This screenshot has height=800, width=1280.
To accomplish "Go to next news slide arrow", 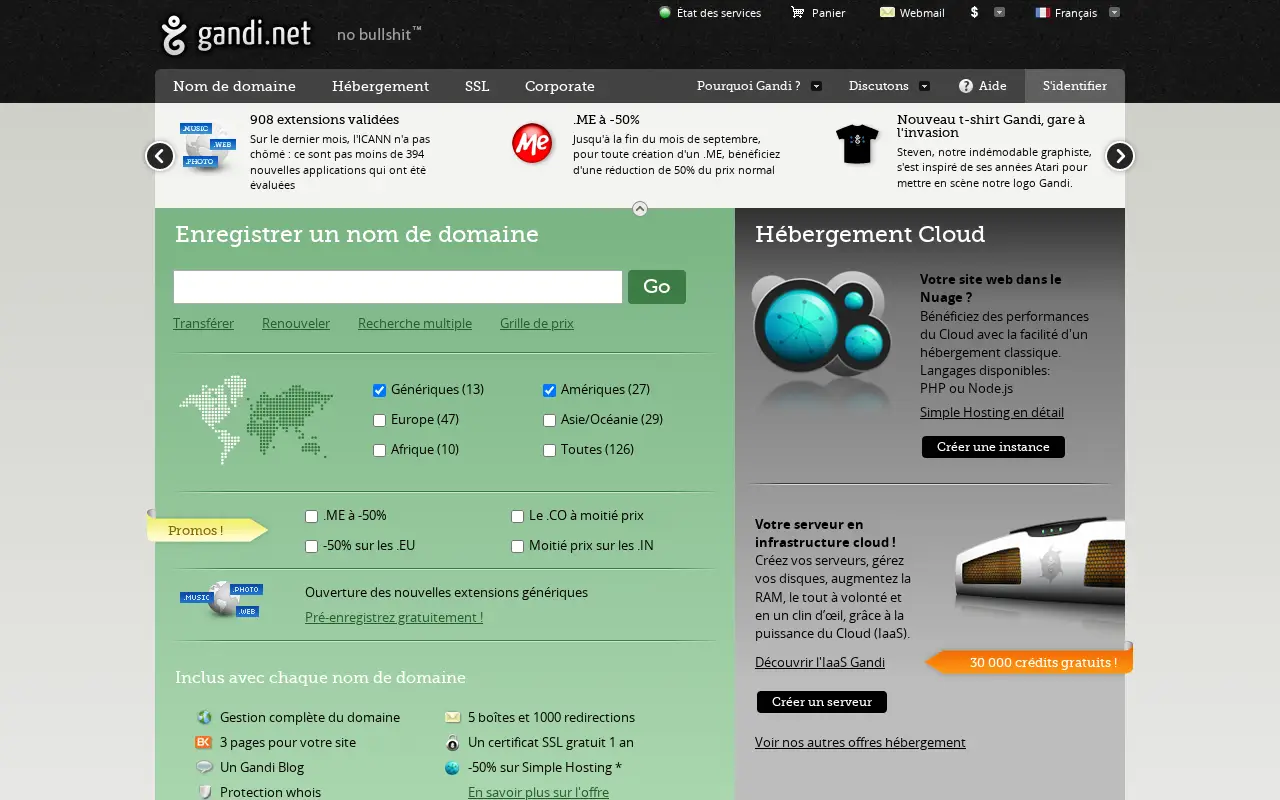I will point(1120,156).
